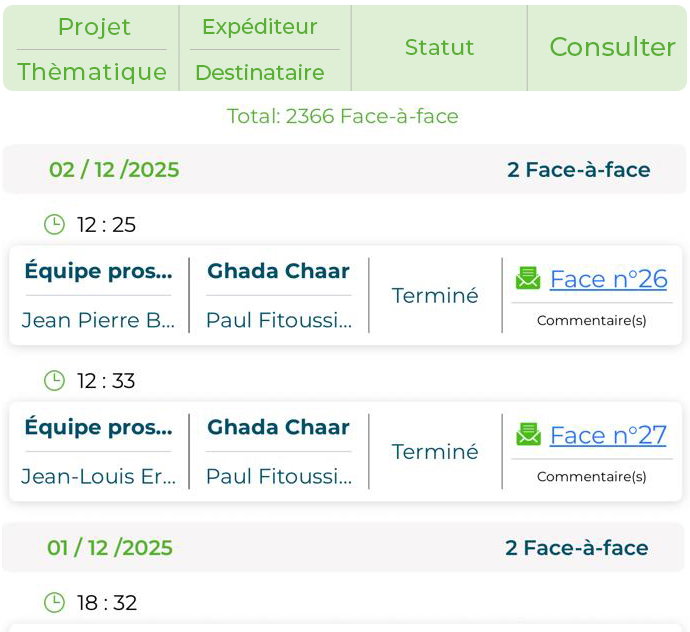
Task: Click the clock icon next to 18 : 32
Action: [54, 602]
